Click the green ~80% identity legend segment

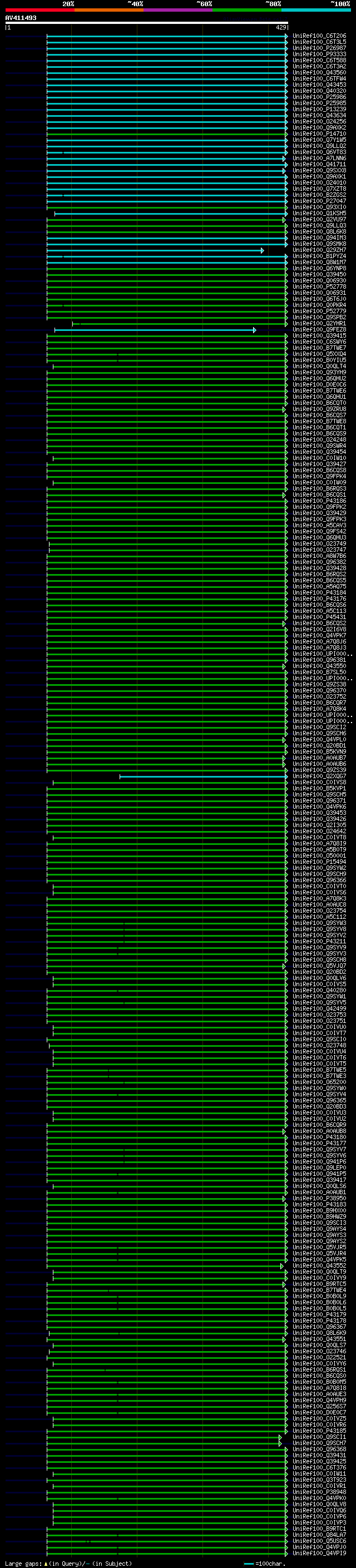[x=247, y=10]
